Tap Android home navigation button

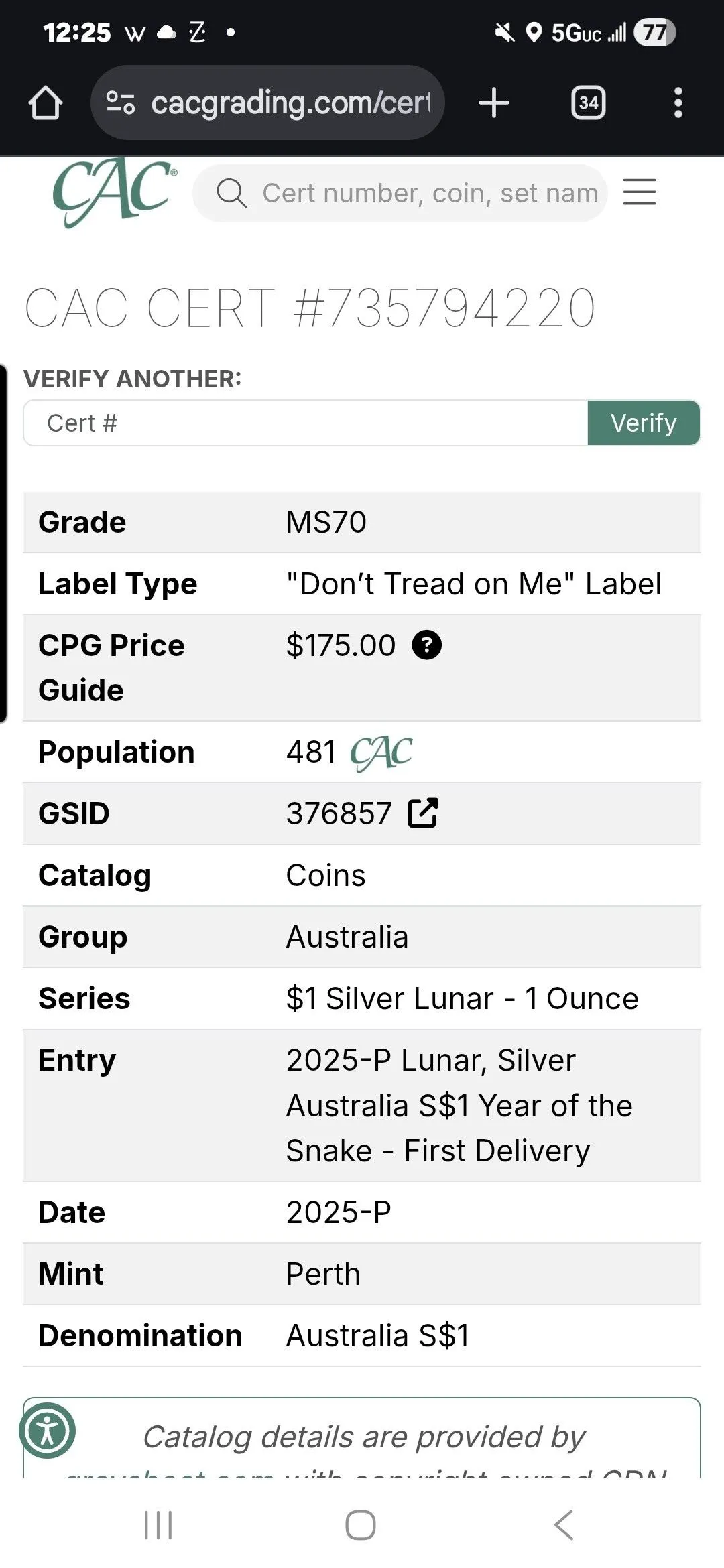click(361, 1525)
